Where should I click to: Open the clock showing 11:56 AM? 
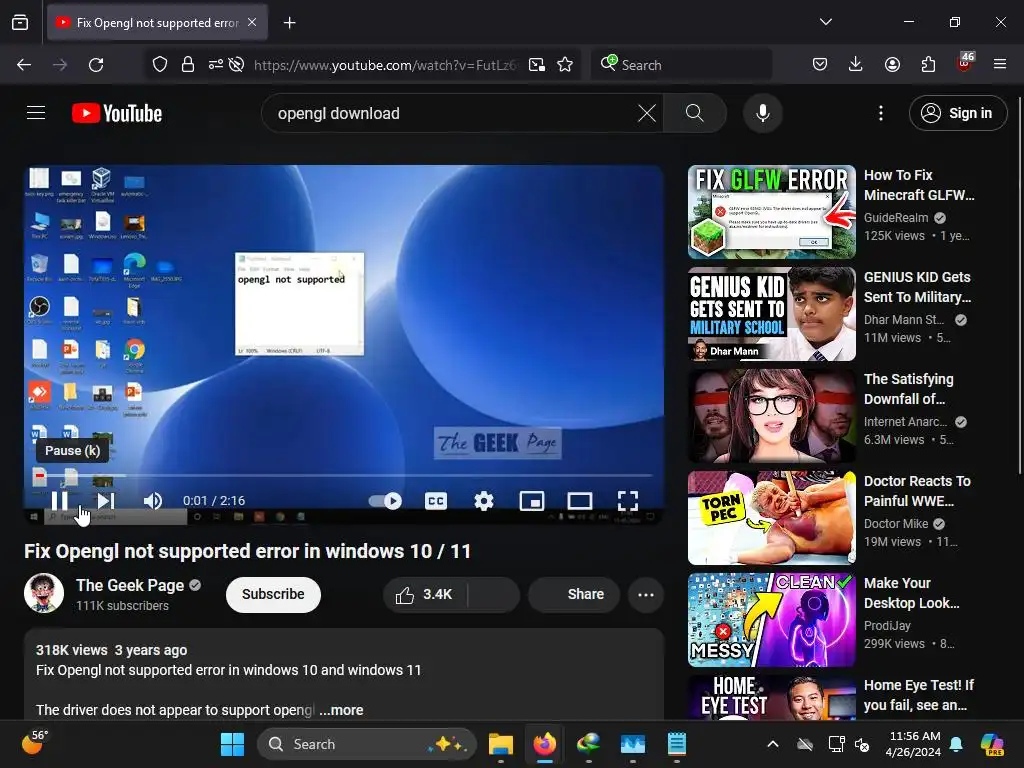tap(915, 744)
